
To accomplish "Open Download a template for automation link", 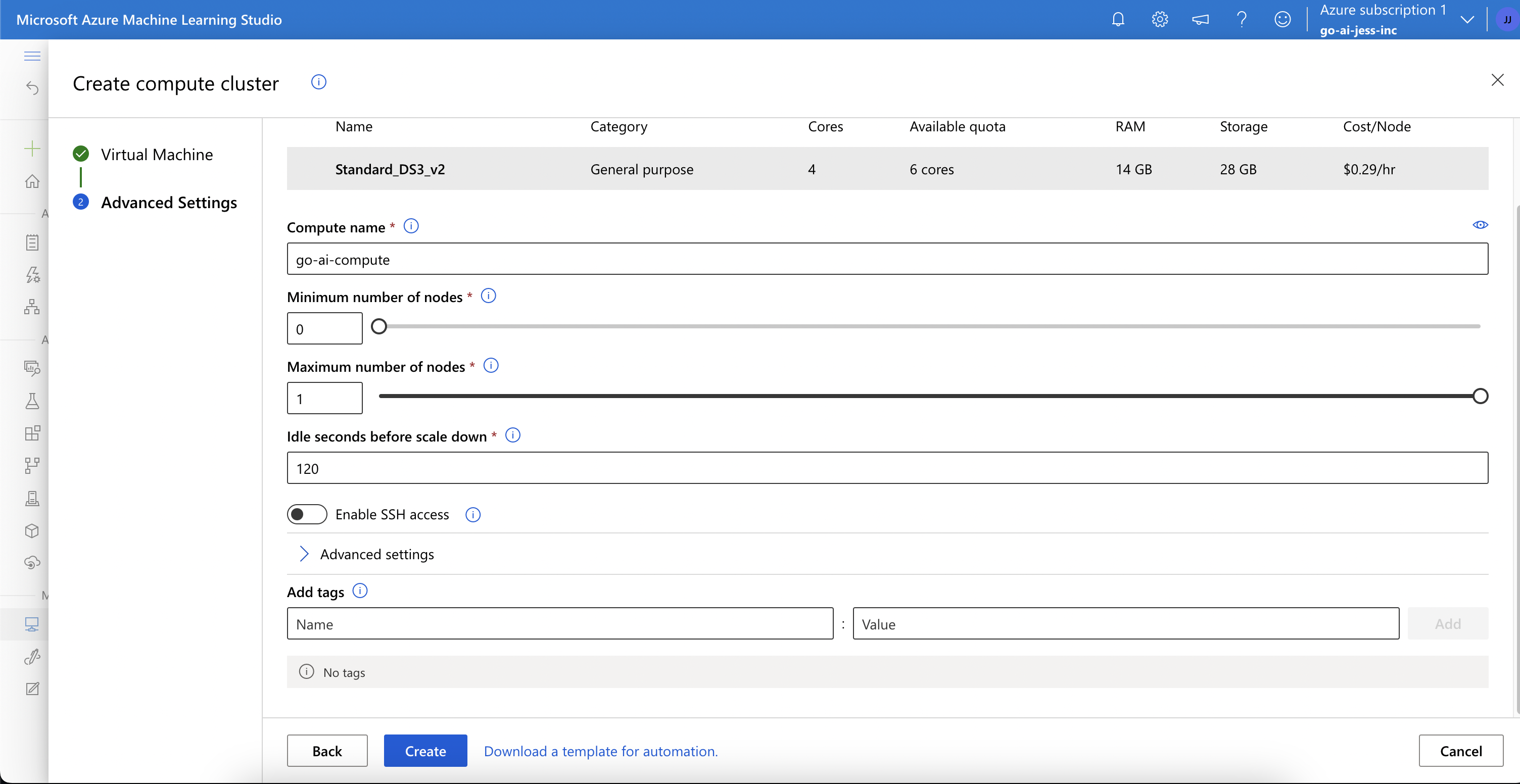I will (x=600, y=751).
